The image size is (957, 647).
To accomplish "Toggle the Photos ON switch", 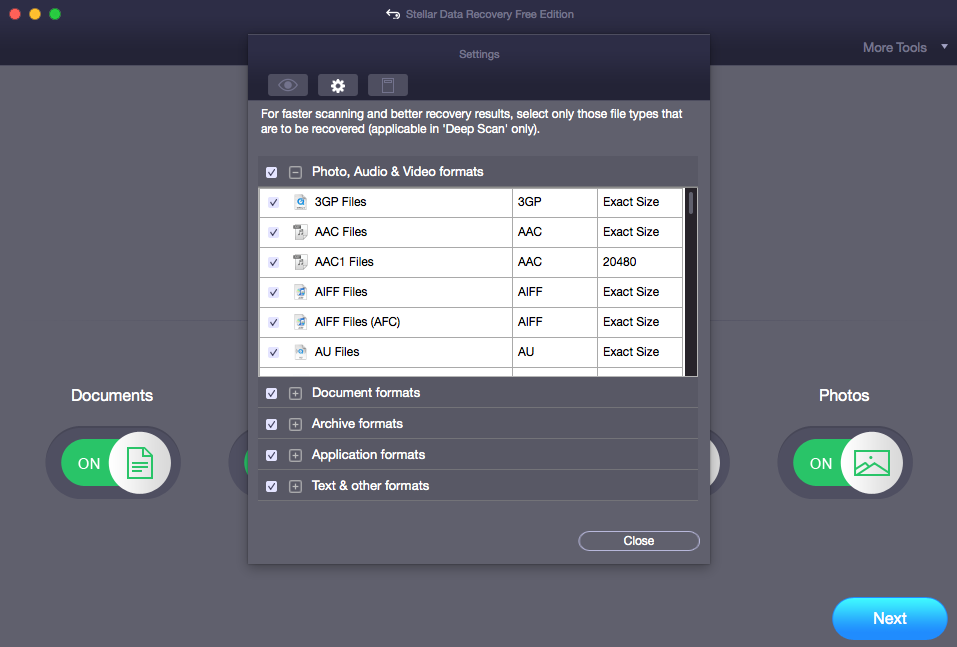I will pyautogui.click(x=846, y=463).
